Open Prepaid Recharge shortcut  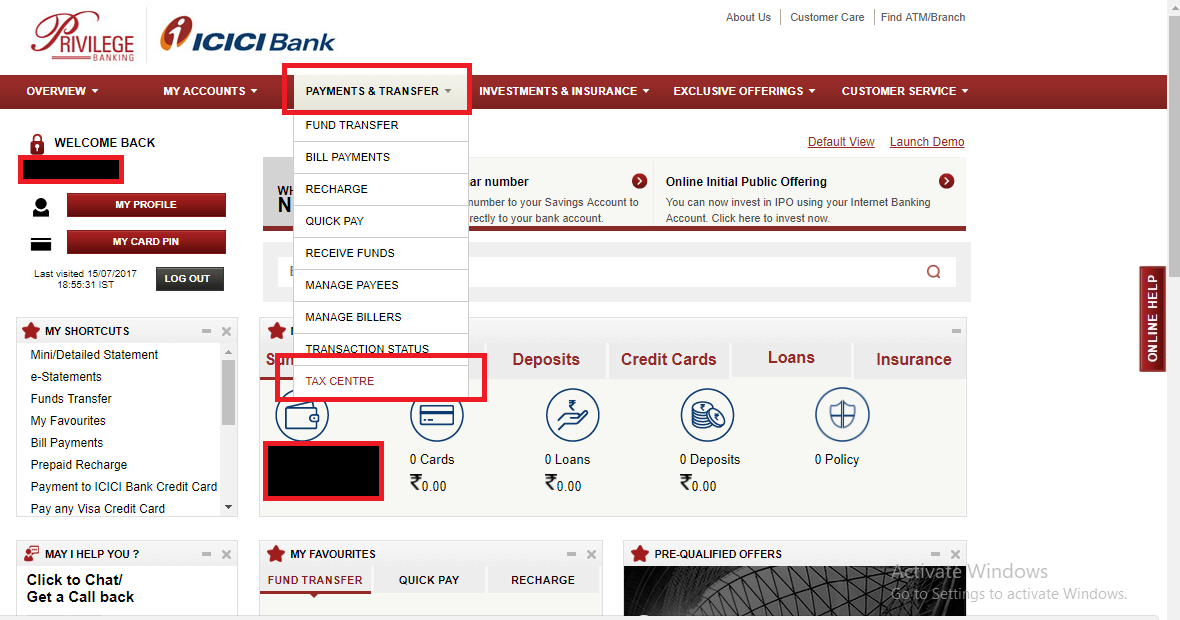click(x=79, y=465)
